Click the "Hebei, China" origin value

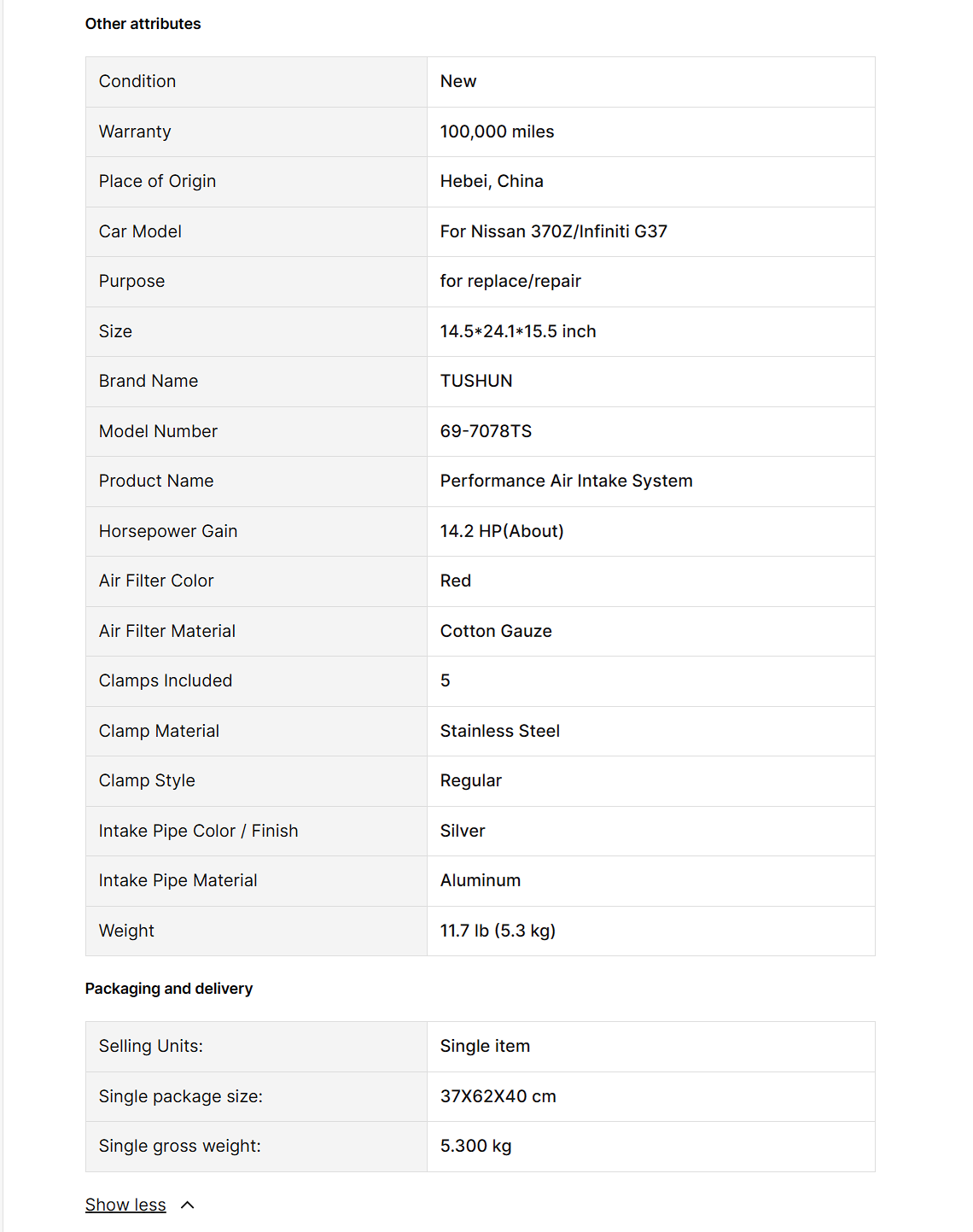tap(492, 181)
